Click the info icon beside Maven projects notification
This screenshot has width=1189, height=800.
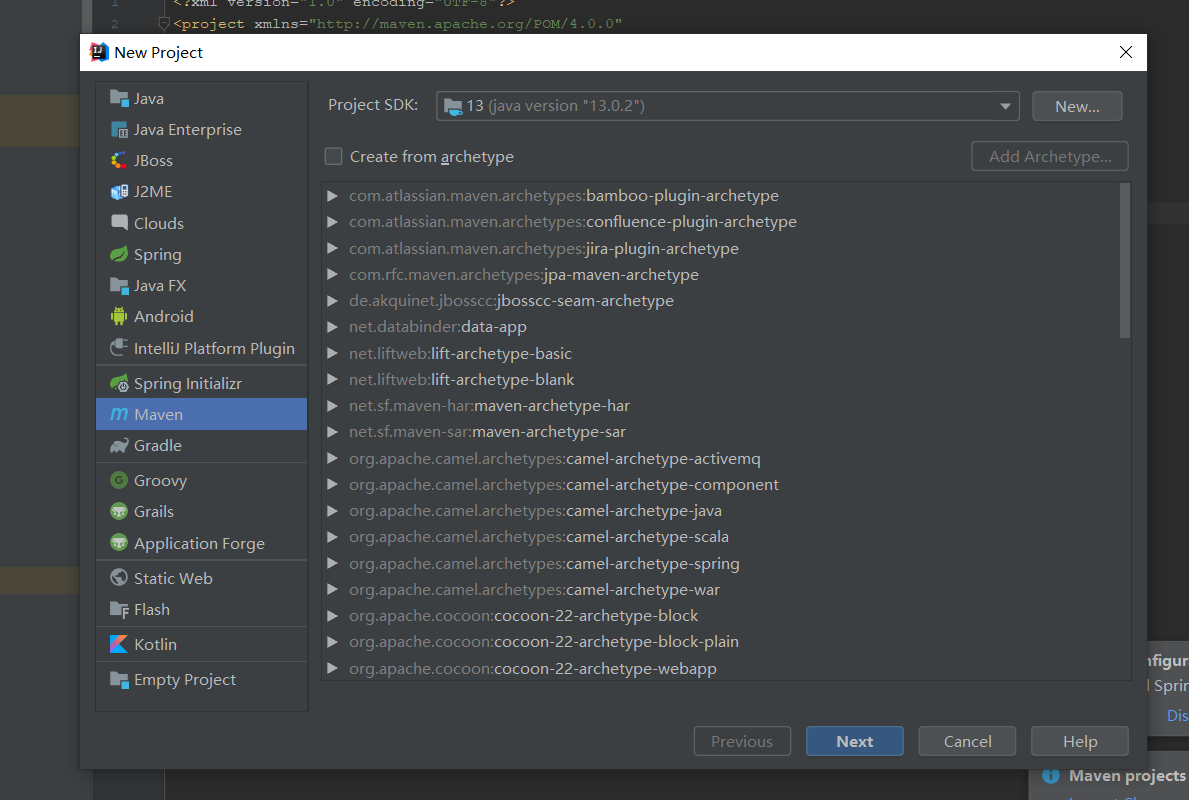pos(1051,776)
